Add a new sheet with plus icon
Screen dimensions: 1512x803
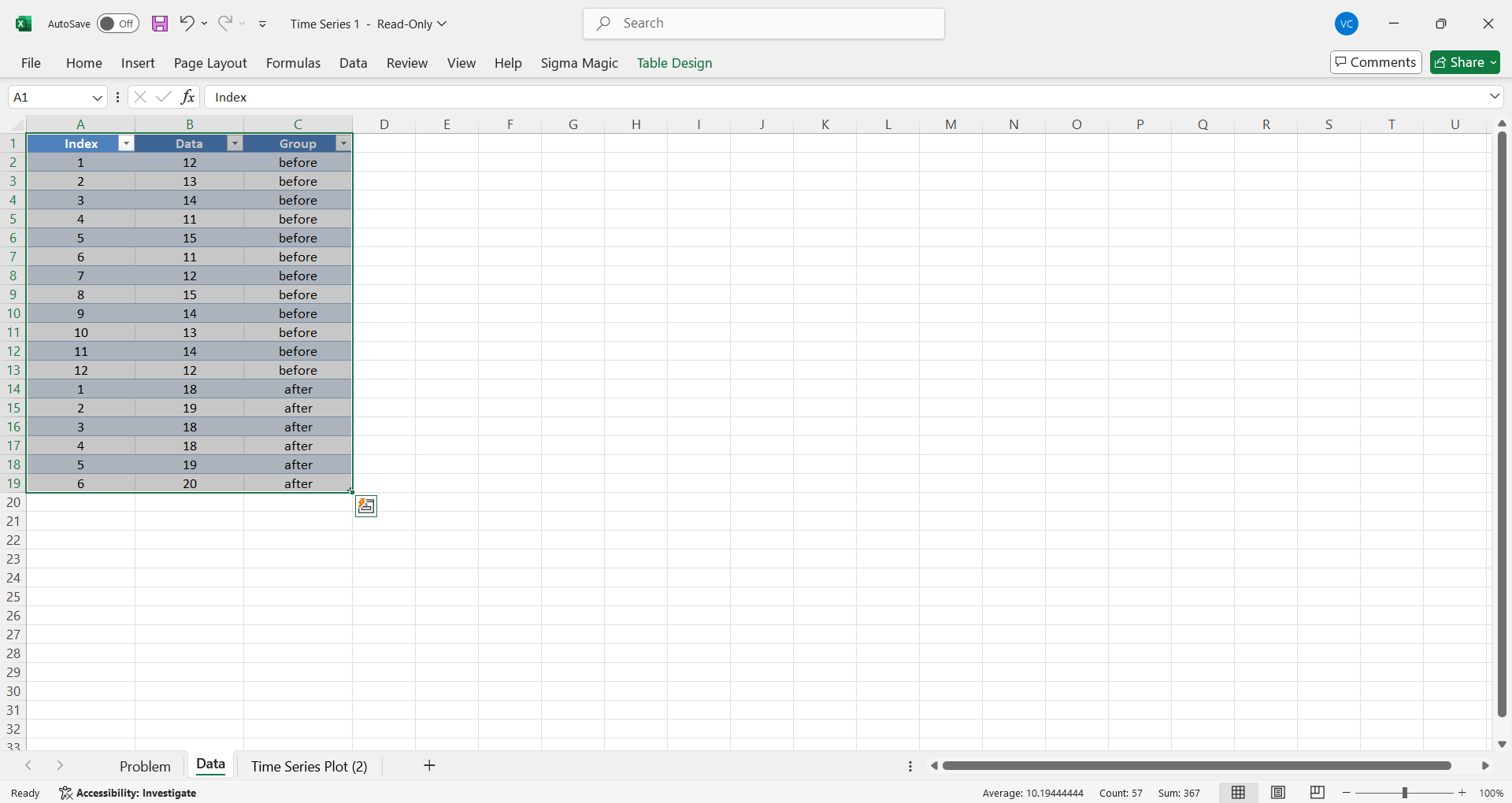(429, 765)
